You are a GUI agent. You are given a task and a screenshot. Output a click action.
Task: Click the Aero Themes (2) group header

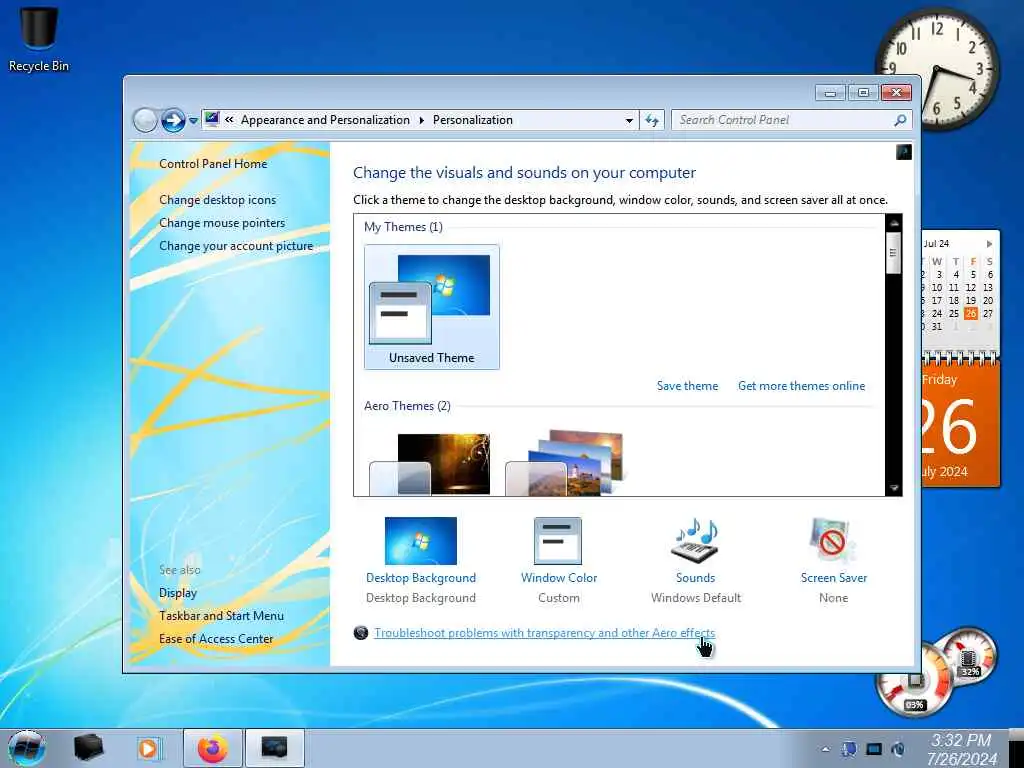(407, 406)
